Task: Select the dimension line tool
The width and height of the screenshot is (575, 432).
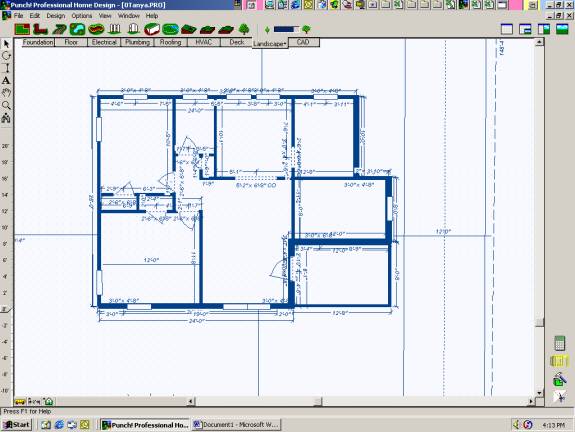Action: click(6, 68)
